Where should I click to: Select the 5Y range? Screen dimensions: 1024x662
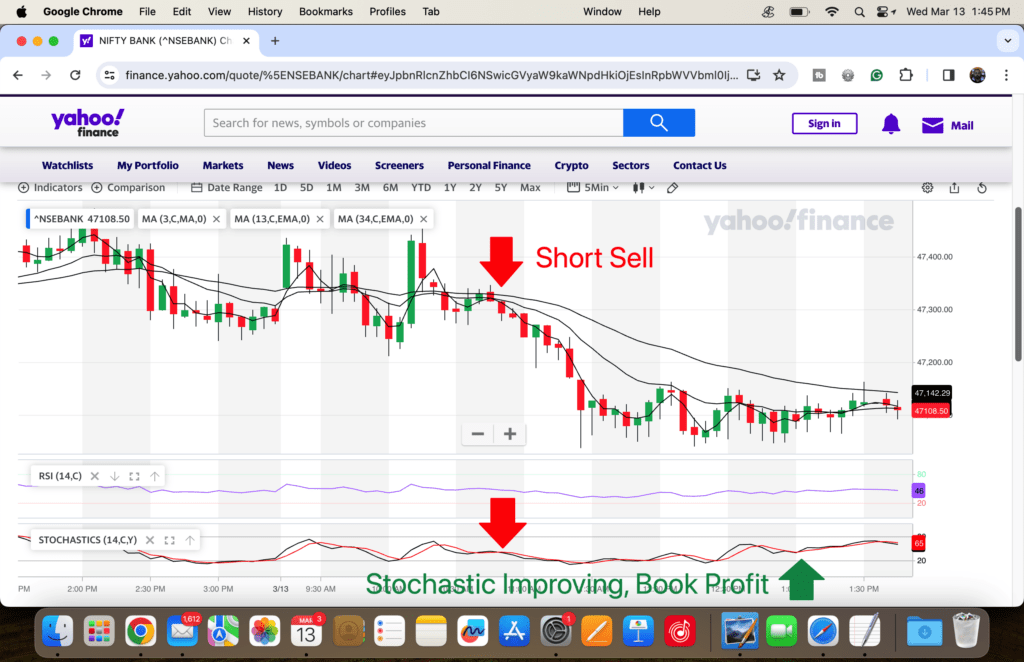click(x=501, y=187)
